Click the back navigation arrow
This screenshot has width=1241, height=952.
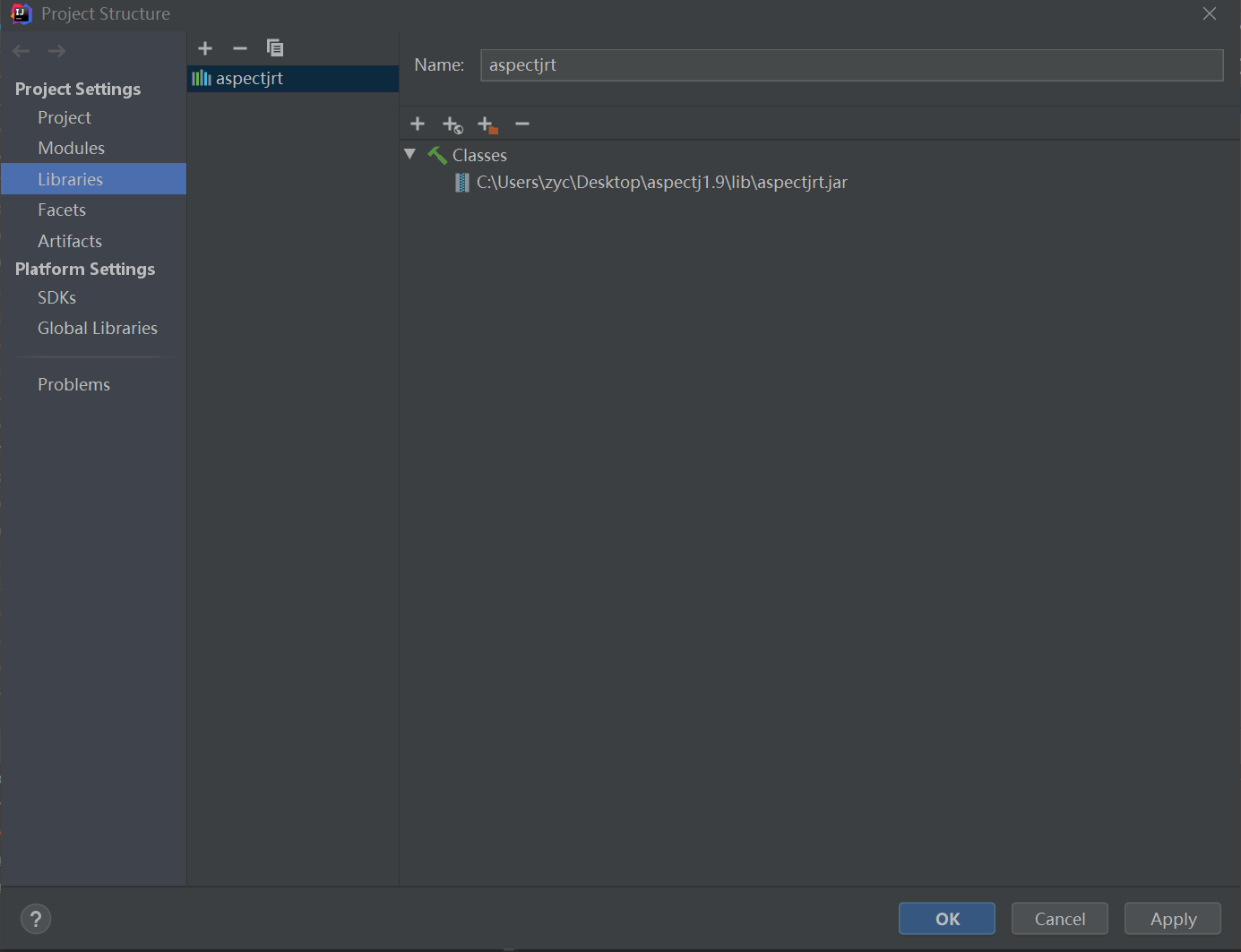coord(22,51)
